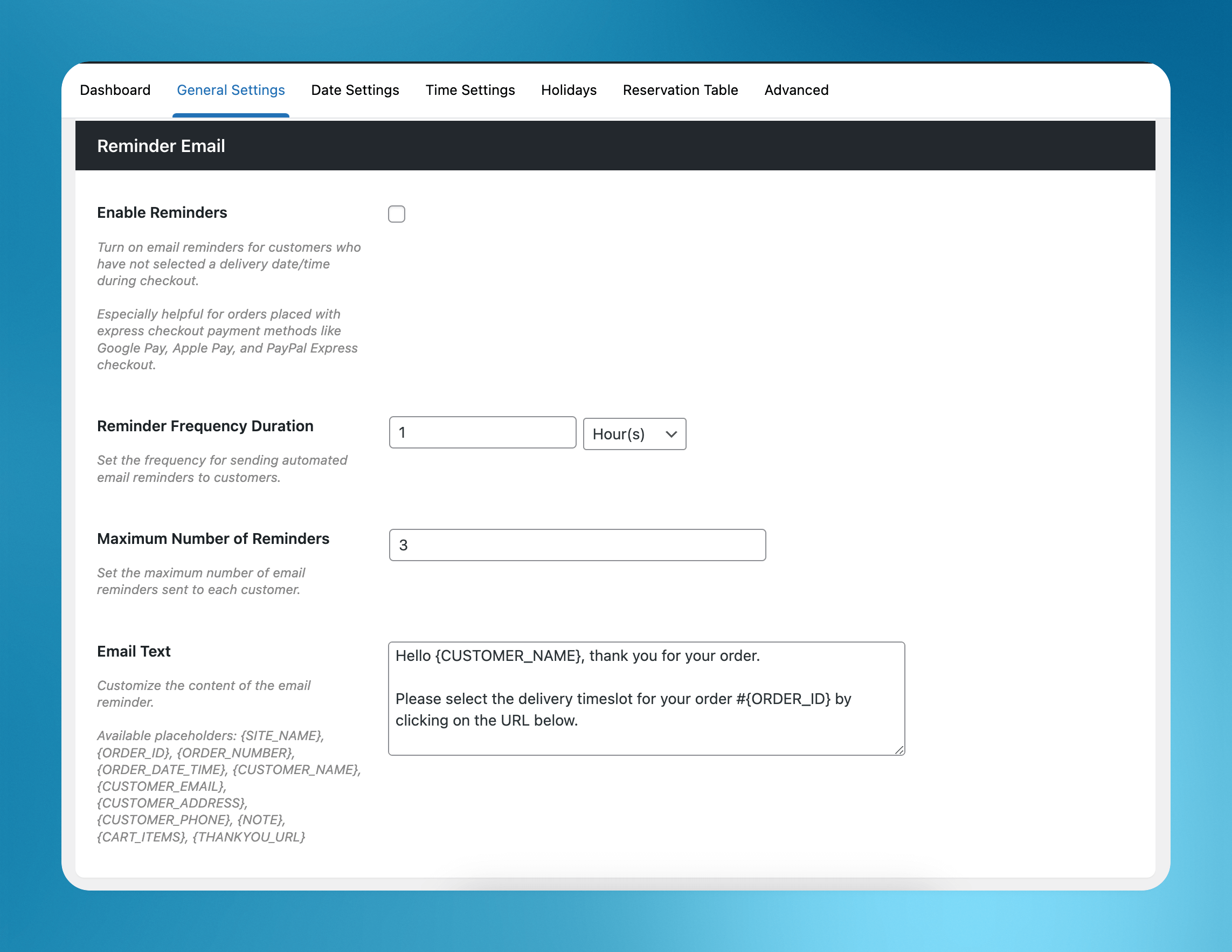The height and width of the screenshot is (952, 1232).
Task: Click the chevron on the Hour(s) selector
Action: pyautogui.click(x=671, y=434)
